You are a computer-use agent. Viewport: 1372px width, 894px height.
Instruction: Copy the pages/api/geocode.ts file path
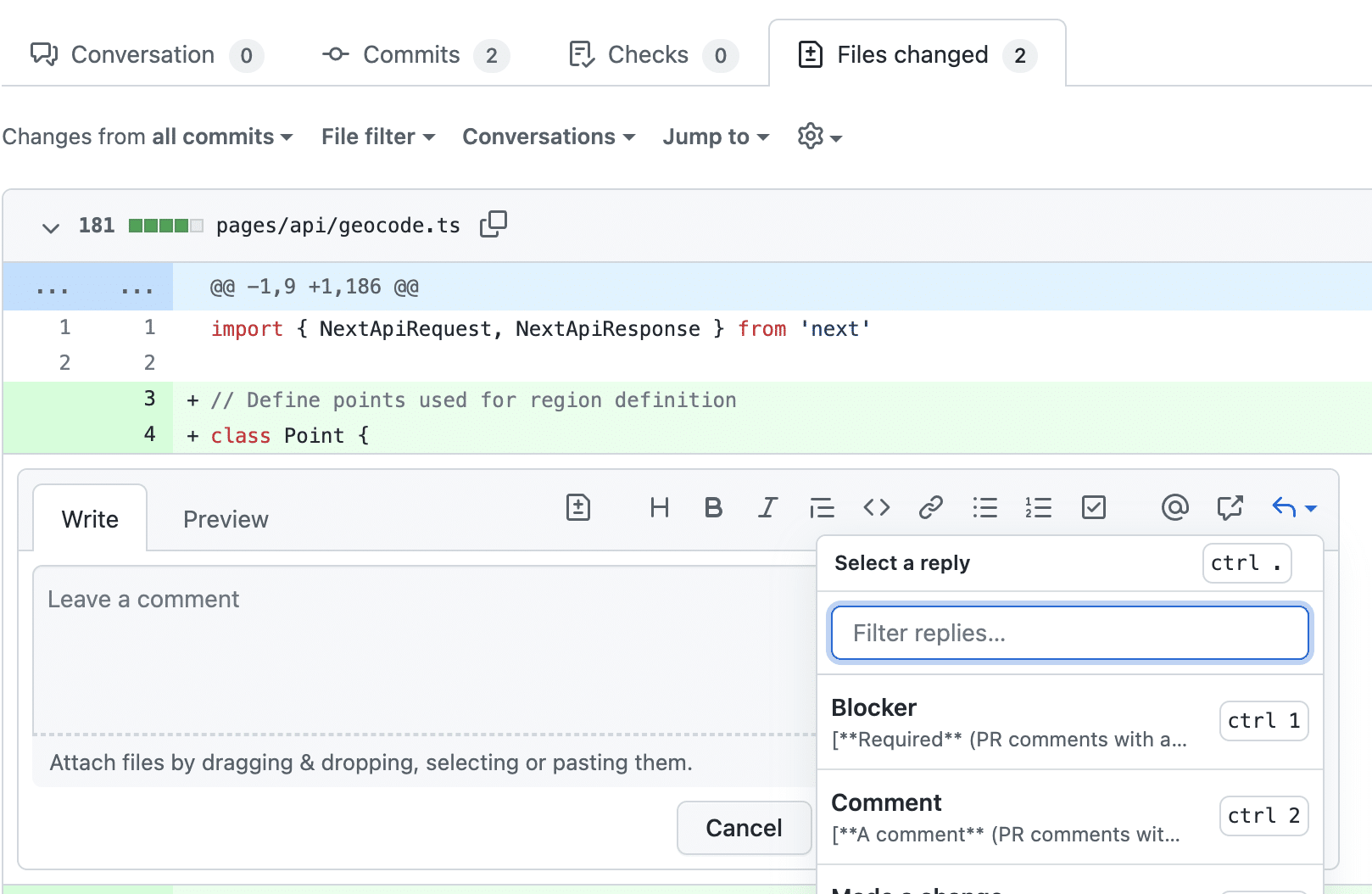point(493,224)
